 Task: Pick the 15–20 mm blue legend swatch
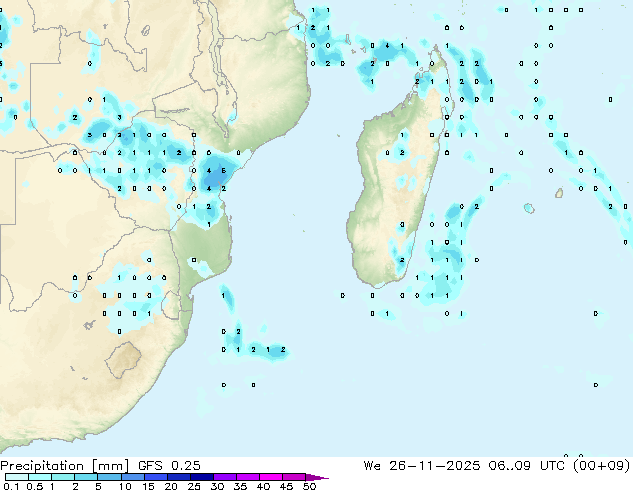(156, 477)
